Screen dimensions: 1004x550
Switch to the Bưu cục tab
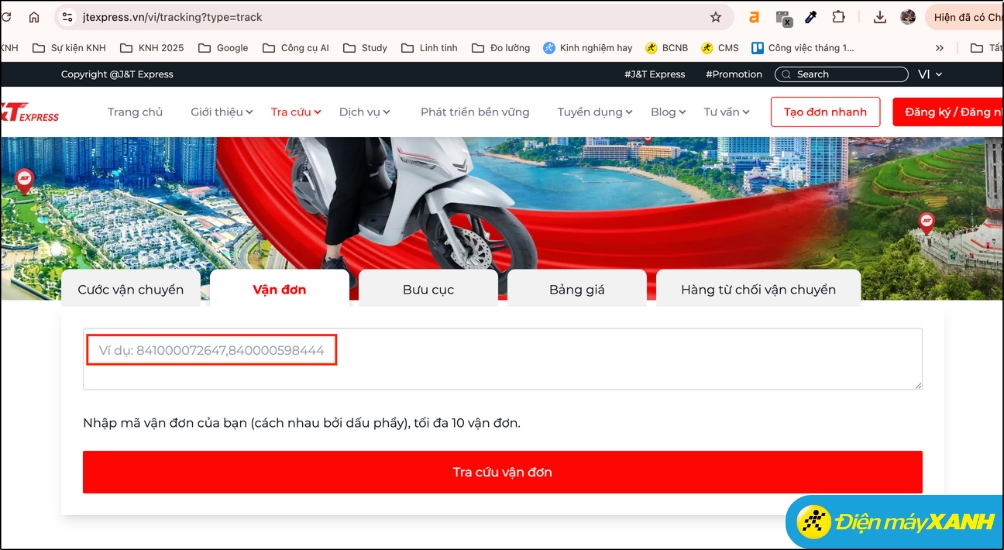pos(428,289)
